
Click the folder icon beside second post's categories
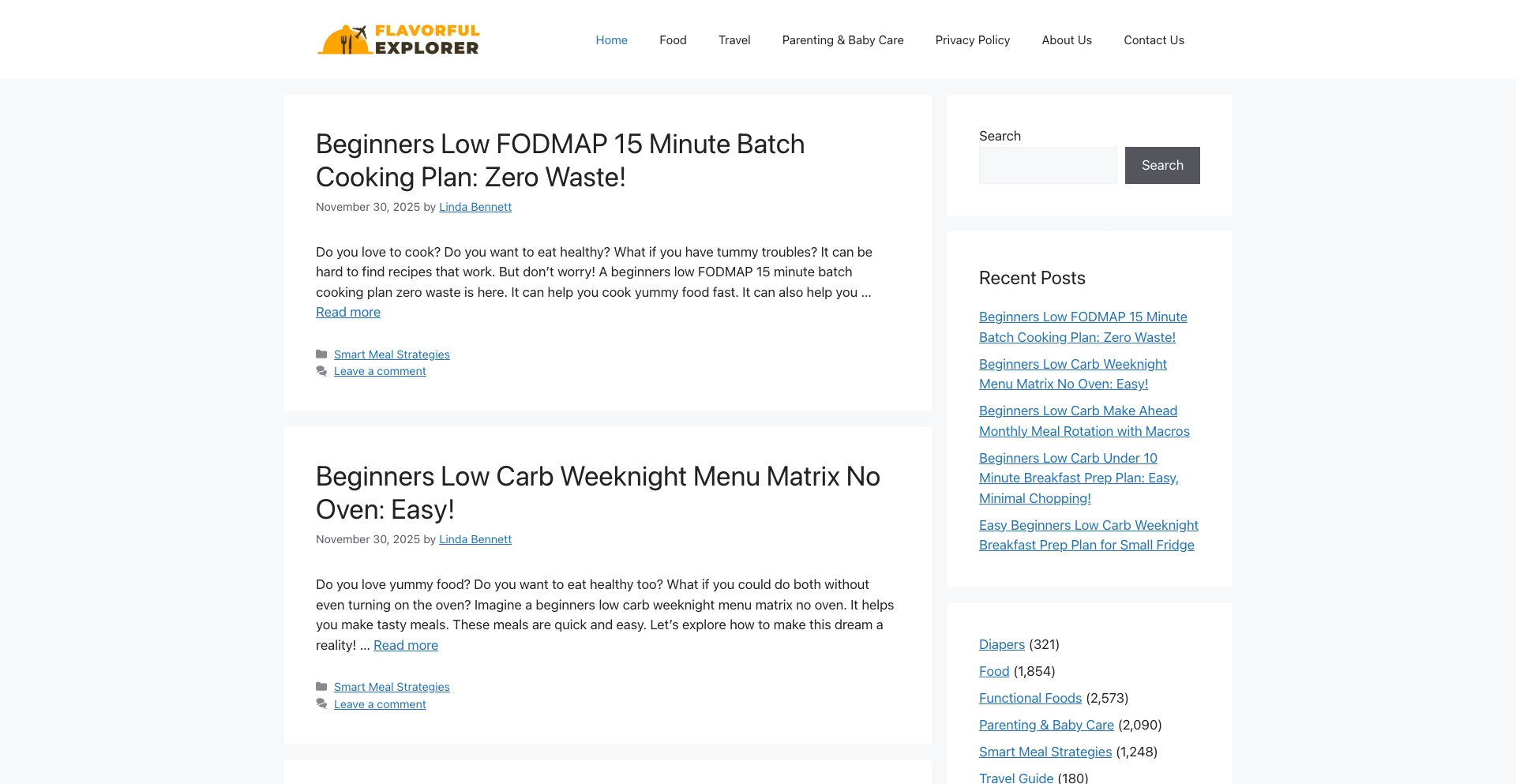pyautogui.click(x=322, y=687)
